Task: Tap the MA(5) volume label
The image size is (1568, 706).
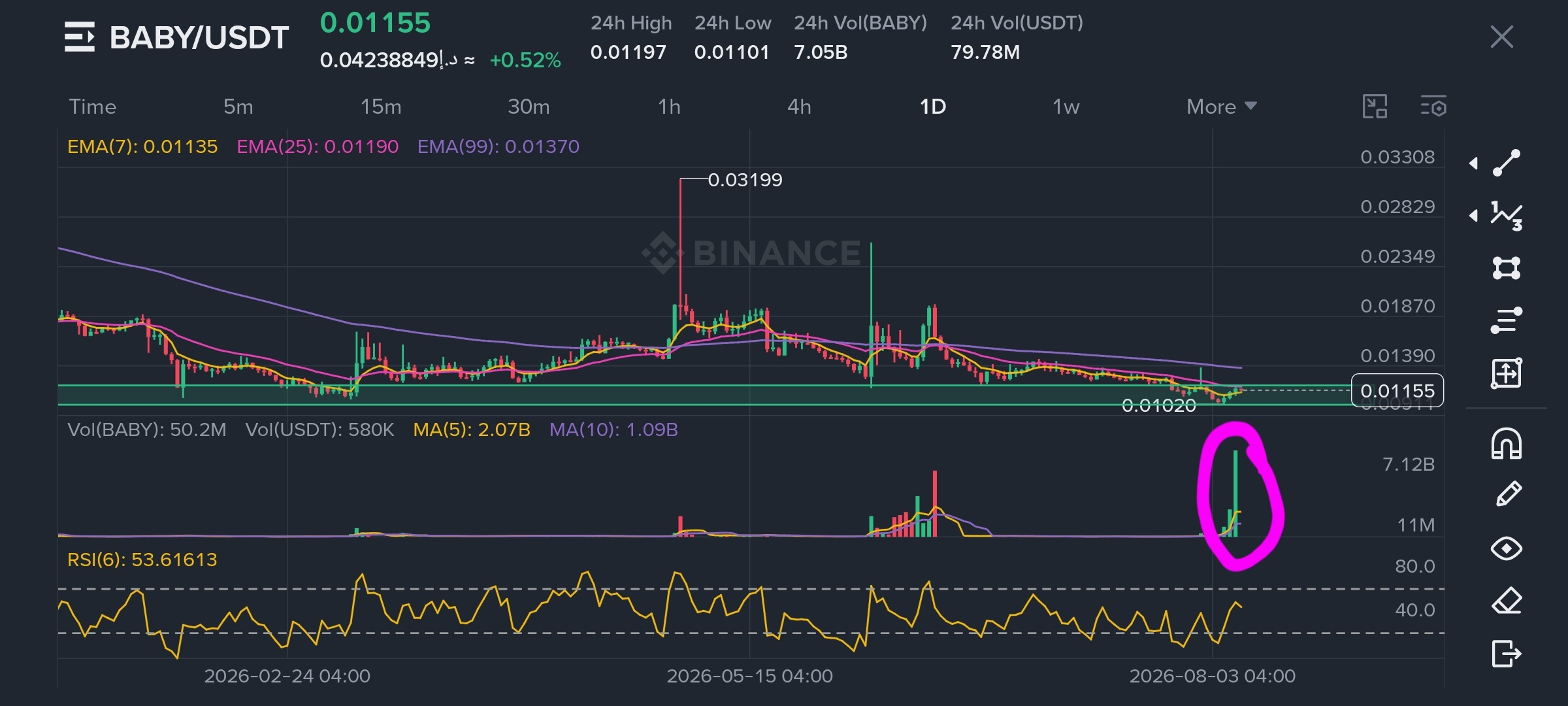Action: coord(472,429)
